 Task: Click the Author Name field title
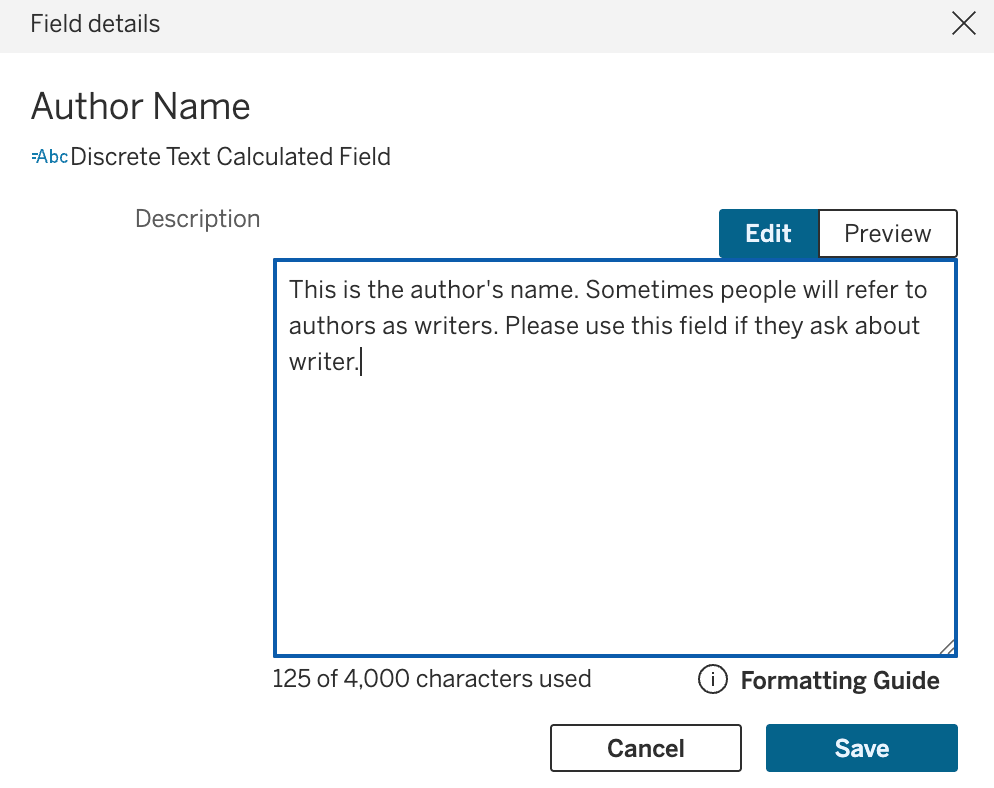(x=141, y=106)
